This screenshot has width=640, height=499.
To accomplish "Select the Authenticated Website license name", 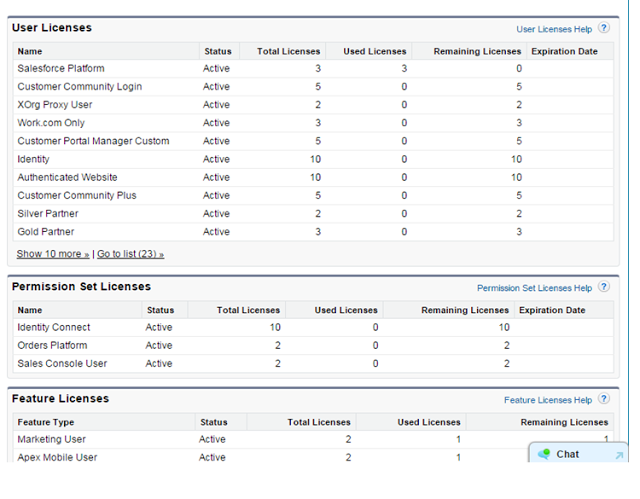I will (x=67, y=177).
